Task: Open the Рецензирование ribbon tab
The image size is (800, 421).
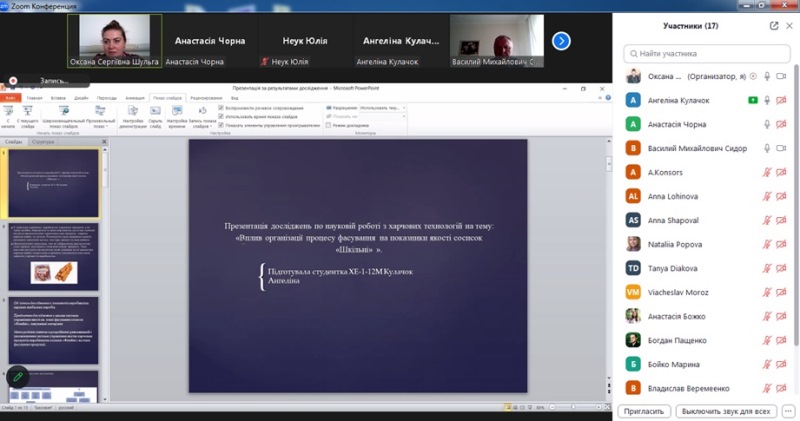Action: point(206,98)
